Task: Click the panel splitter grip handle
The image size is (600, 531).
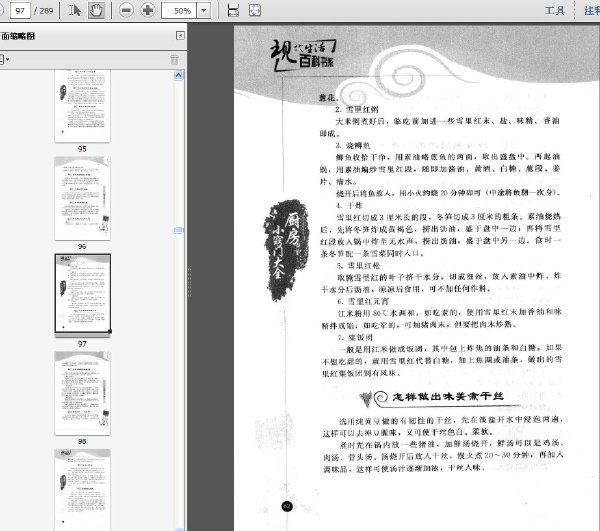Action: pos(189,281)
